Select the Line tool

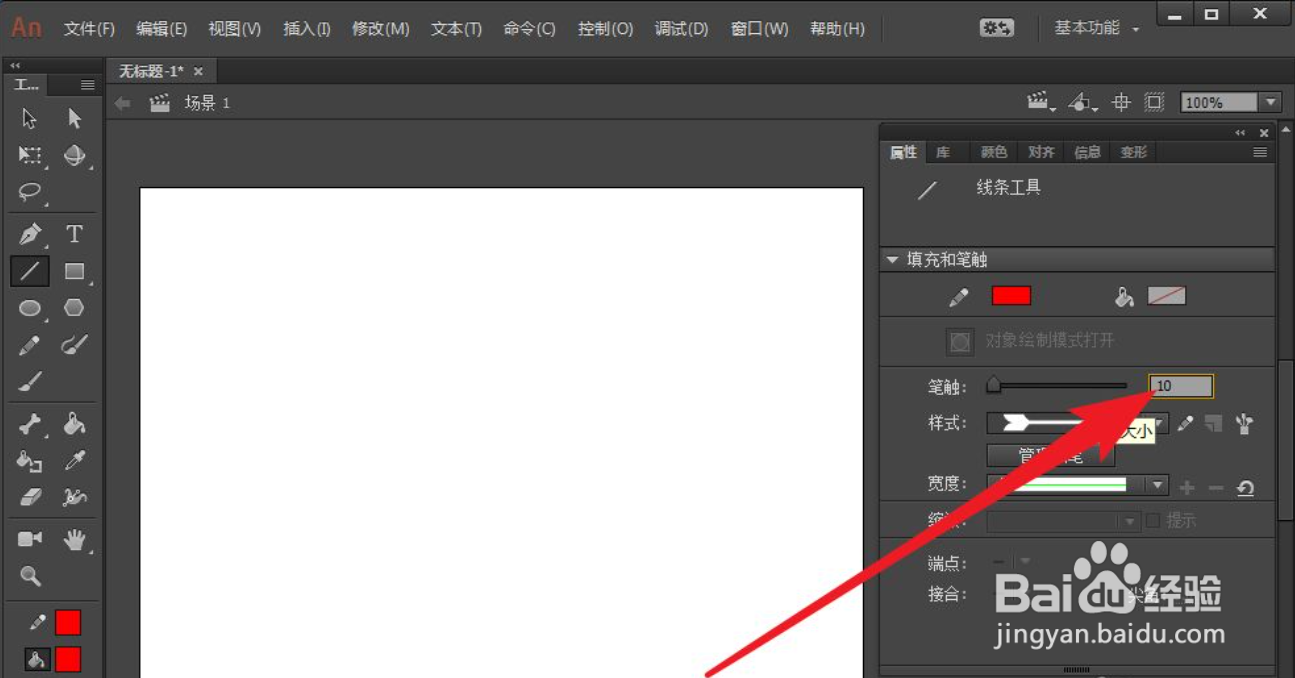[x=30, y=271]
